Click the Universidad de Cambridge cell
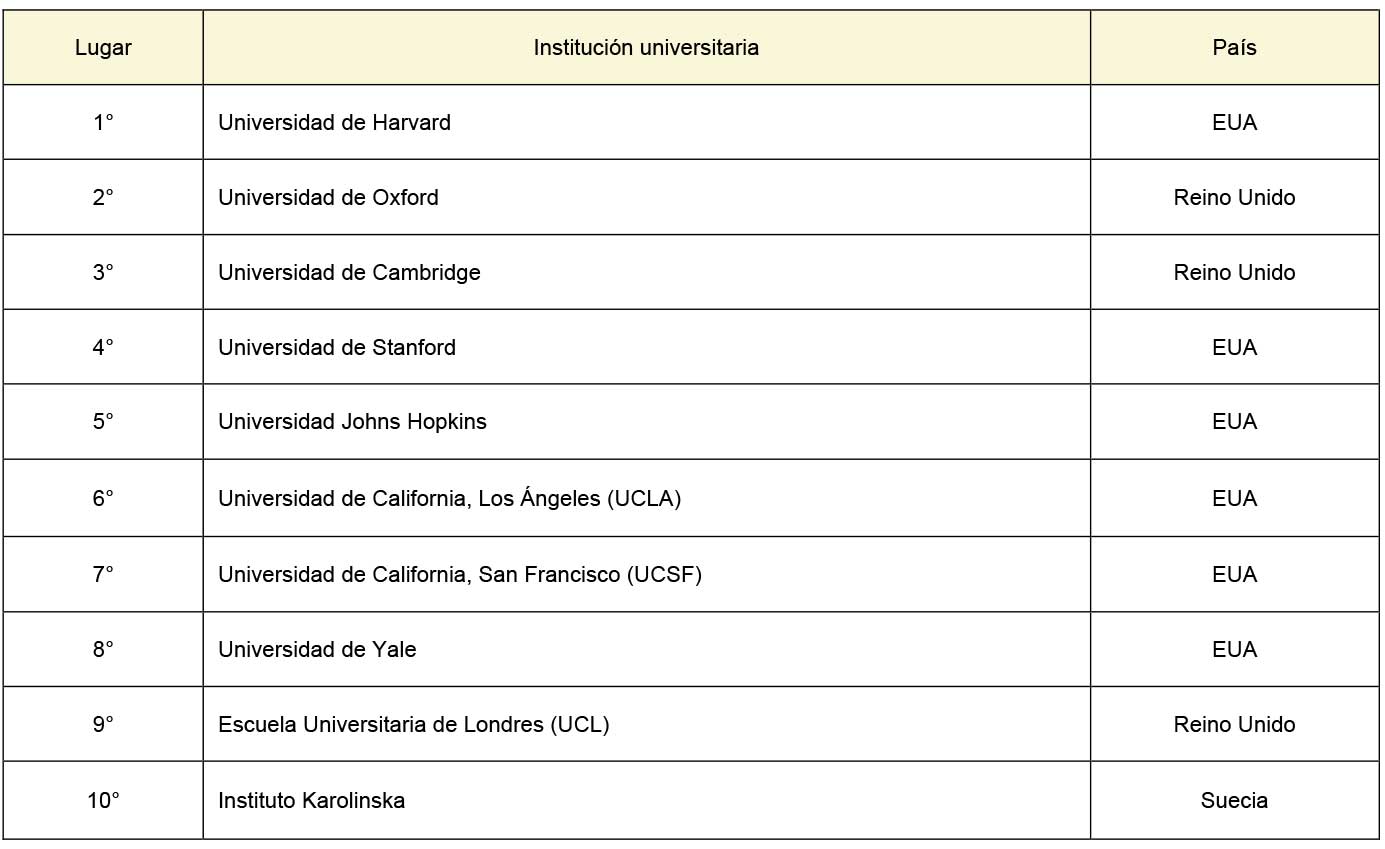The height and width of the screenshot is (849, 1385). click(349, 273)
